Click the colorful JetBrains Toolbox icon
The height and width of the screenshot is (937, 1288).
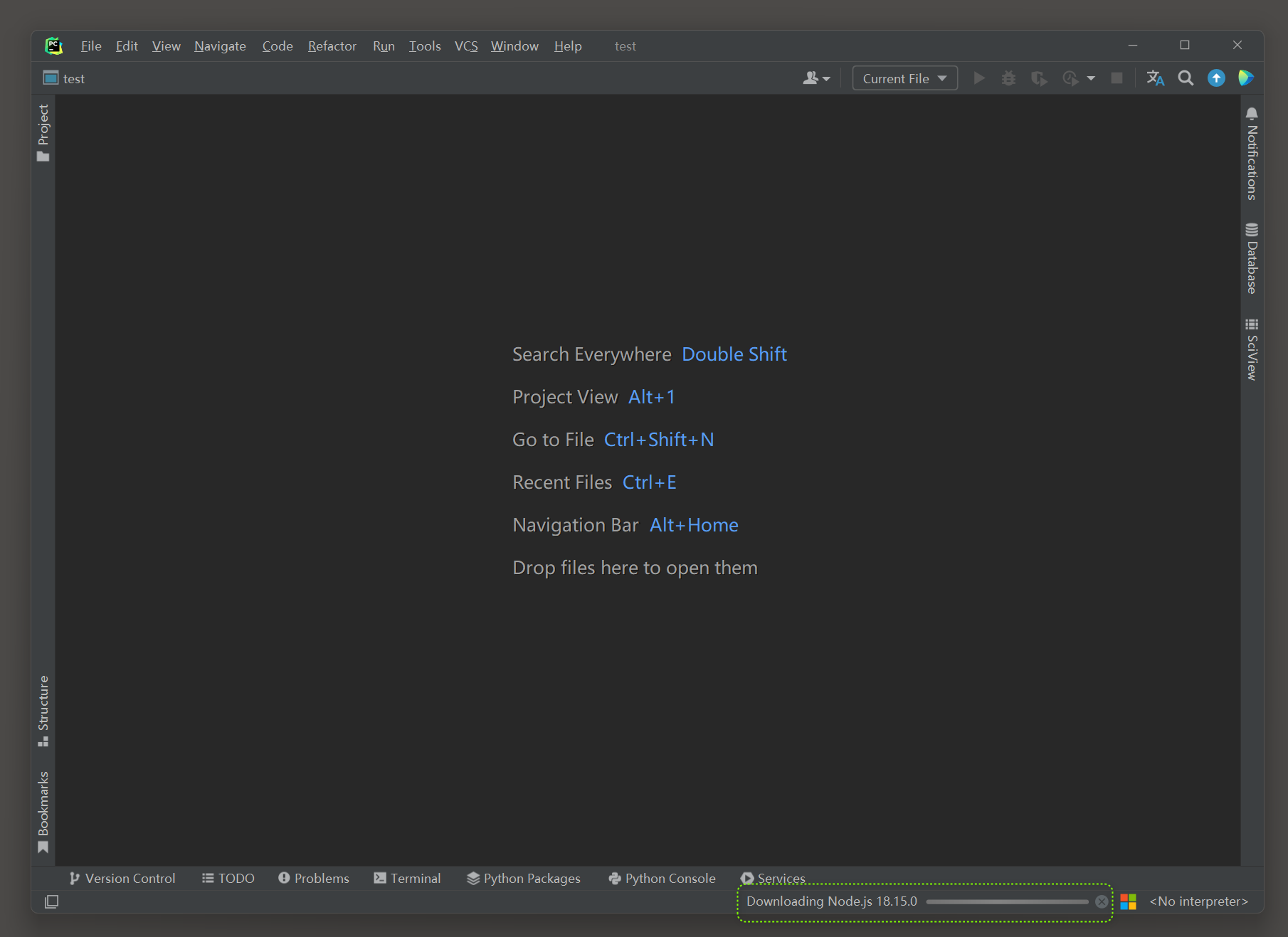tap(1245, 78)
